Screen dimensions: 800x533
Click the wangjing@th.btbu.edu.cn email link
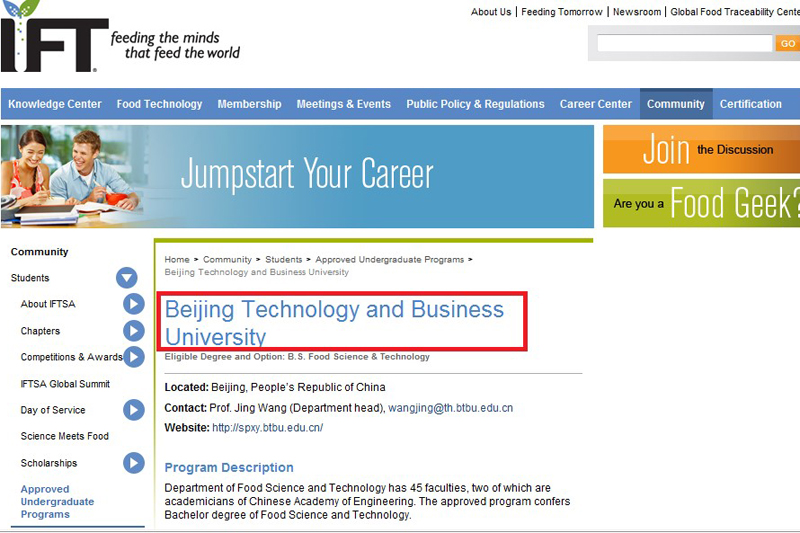450,408
